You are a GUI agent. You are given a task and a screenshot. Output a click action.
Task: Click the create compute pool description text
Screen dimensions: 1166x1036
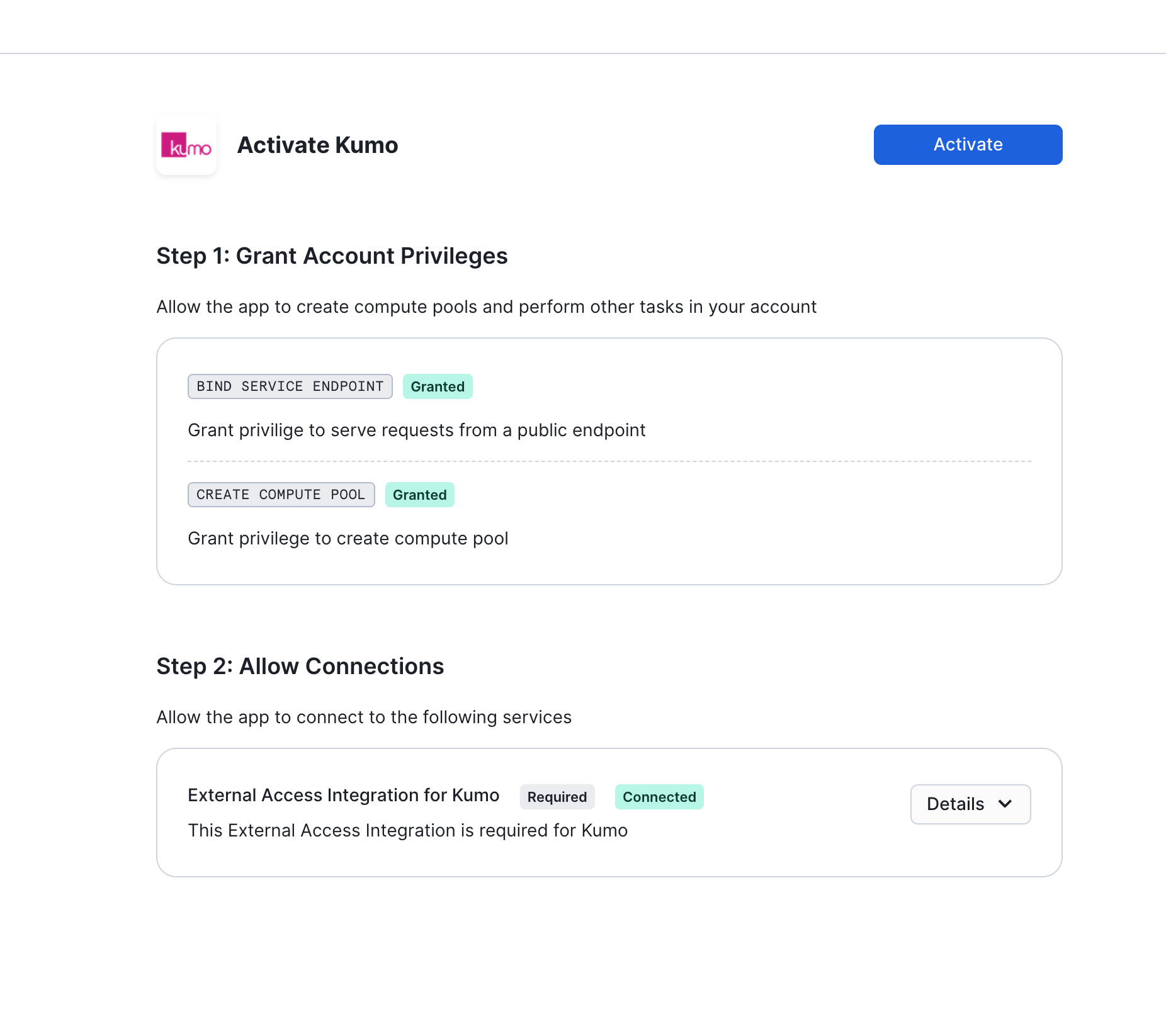point(348,539)
